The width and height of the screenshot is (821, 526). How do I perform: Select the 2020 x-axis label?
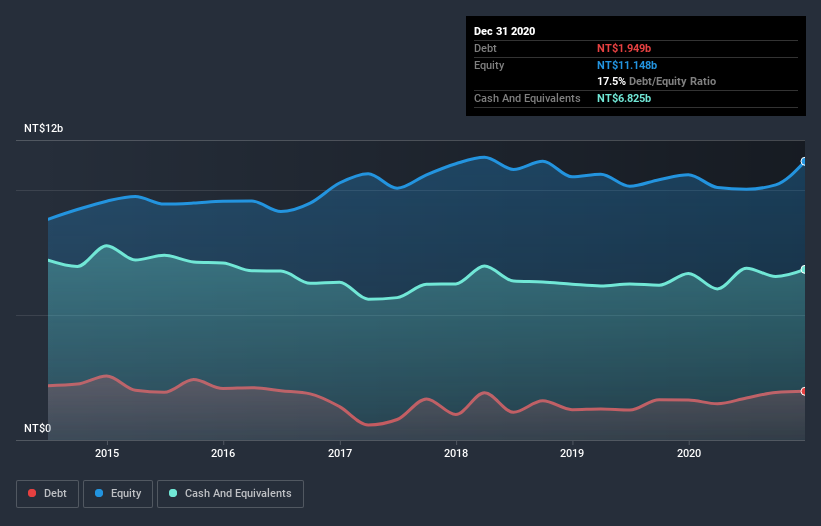pyautogui.click(x=689, y=453)
